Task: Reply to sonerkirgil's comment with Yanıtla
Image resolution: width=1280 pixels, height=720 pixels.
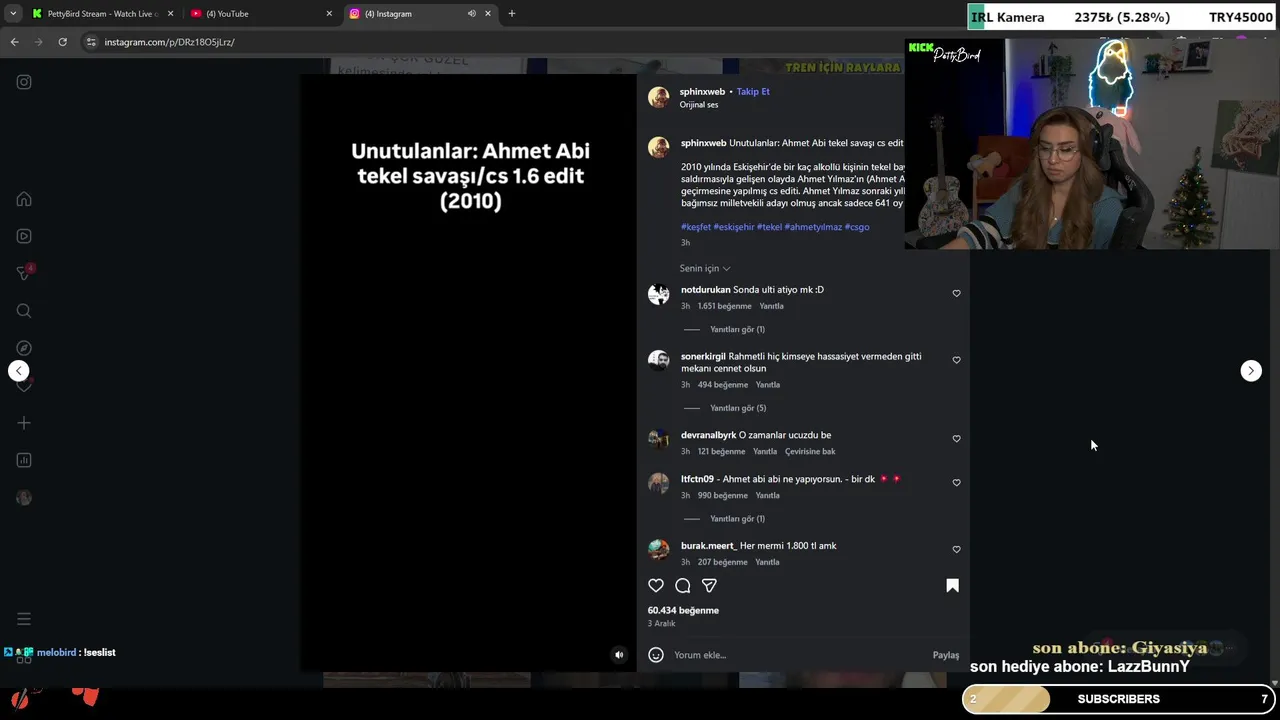Action: tap(768, 385)
